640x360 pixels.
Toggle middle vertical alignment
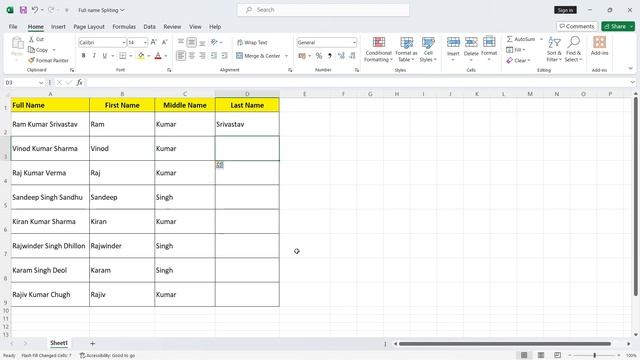click(191, 42)
